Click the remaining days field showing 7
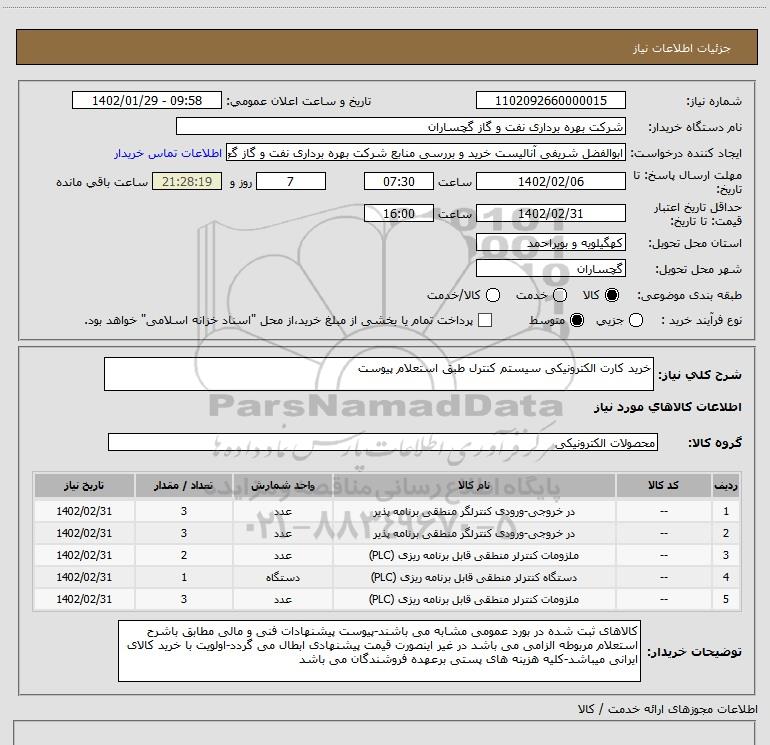 tap(291, 182)
